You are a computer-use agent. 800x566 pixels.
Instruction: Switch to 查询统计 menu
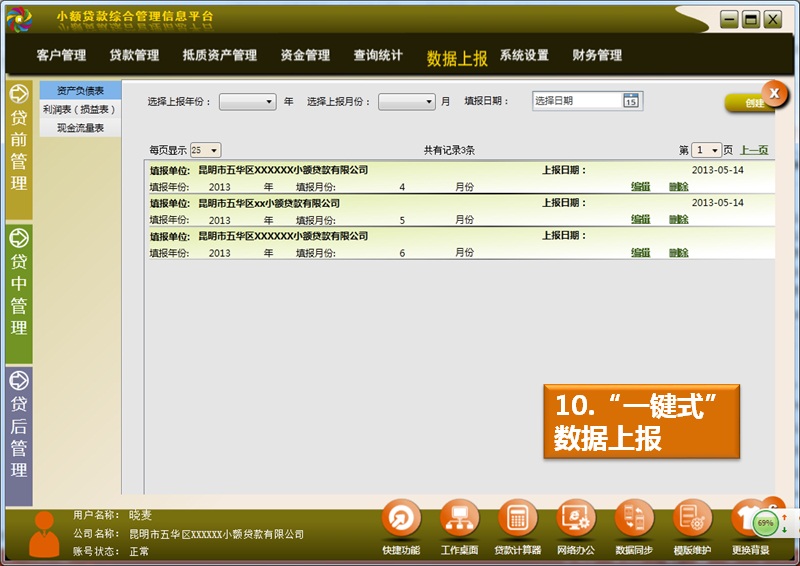378,56
